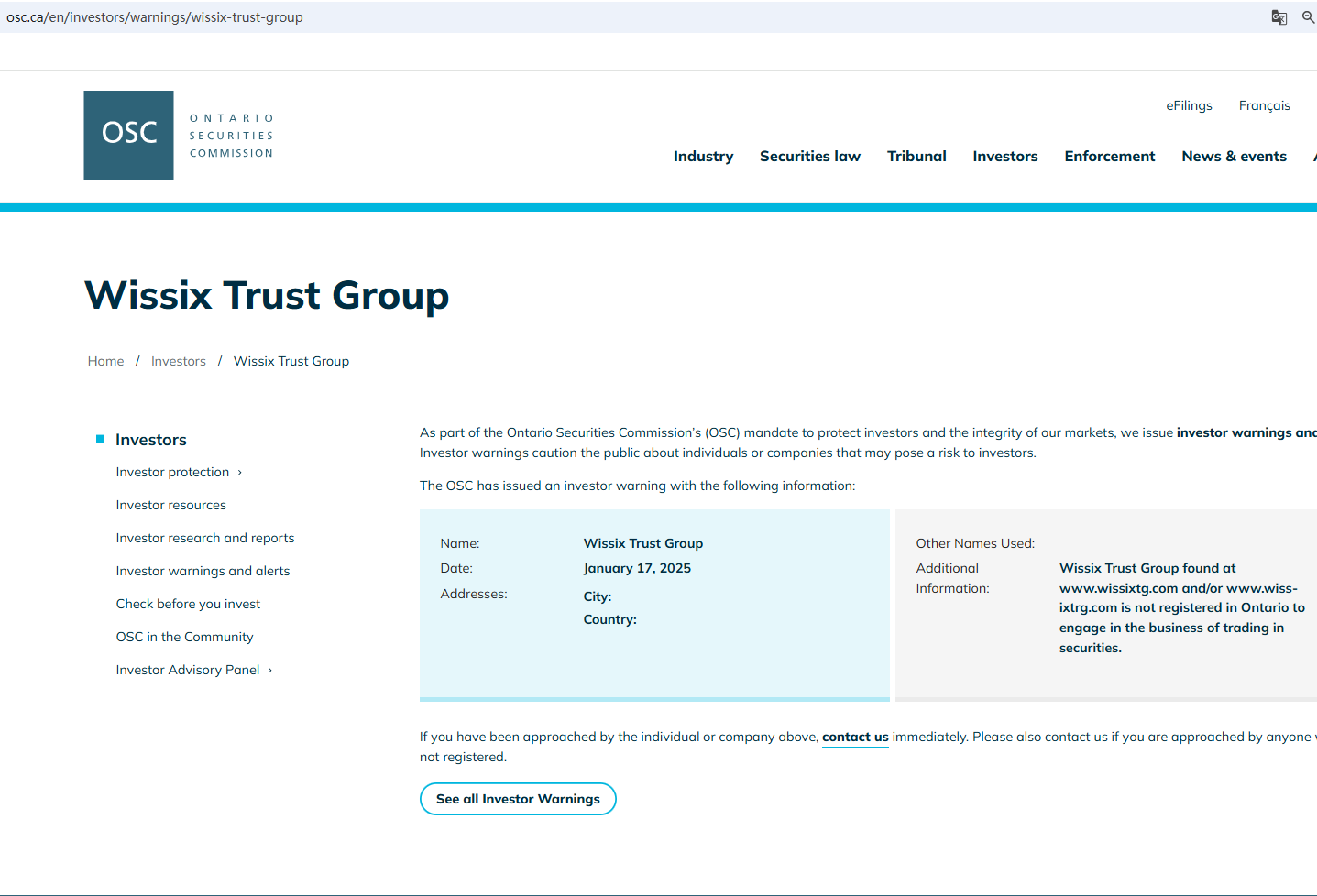Switch to Français

click(1265, 105)
